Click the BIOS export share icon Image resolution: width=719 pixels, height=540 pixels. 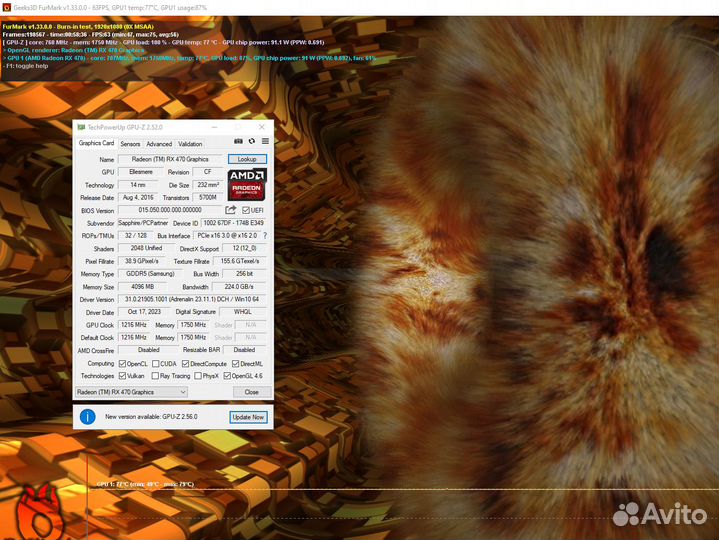click(x=230, y=210)
